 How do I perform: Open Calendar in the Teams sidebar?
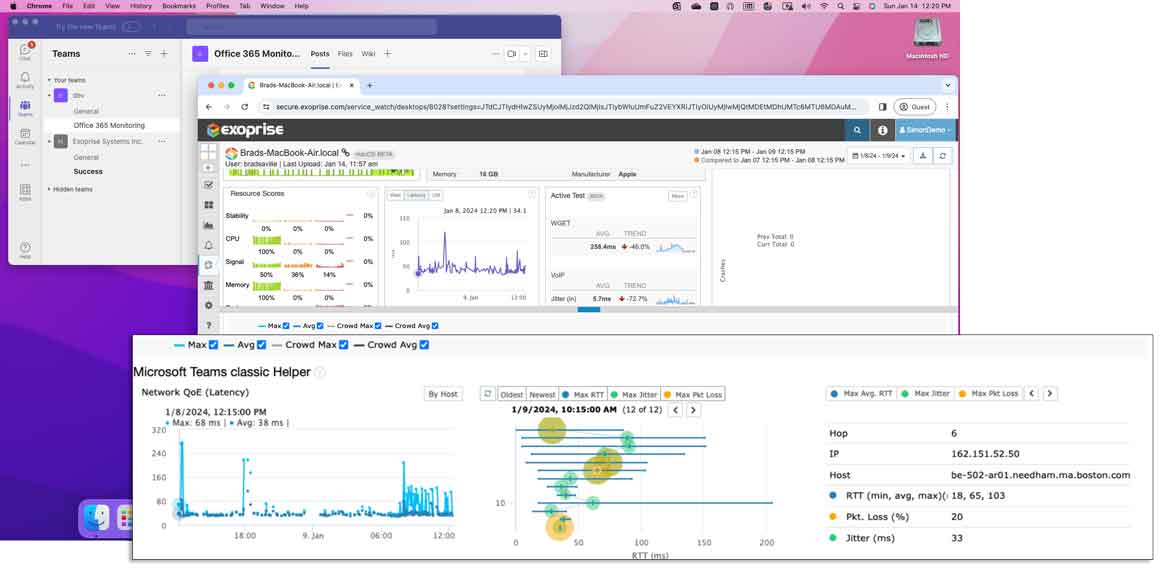click(x=25, y=136)
